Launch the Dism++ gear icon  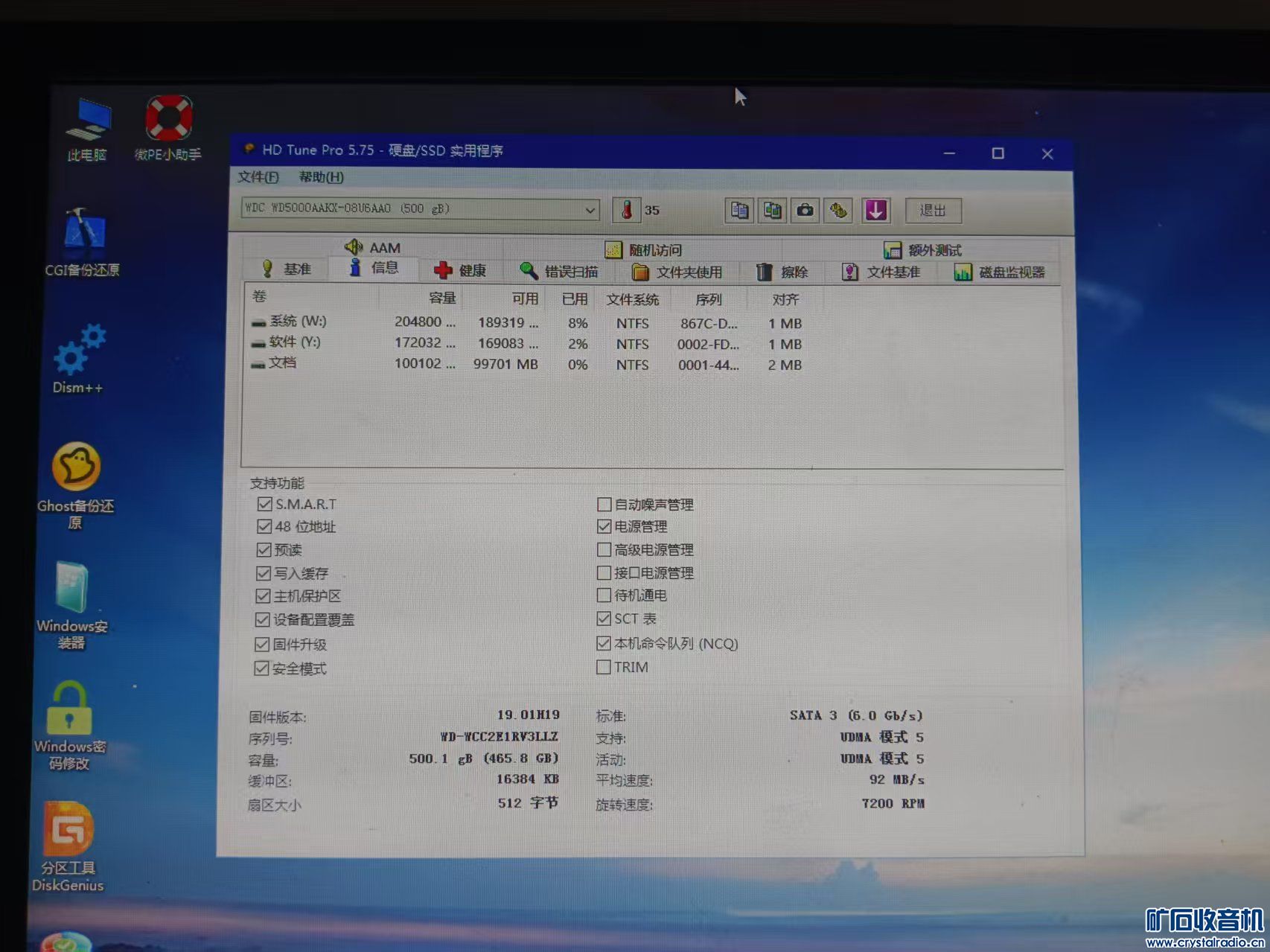tap(79, 357)
